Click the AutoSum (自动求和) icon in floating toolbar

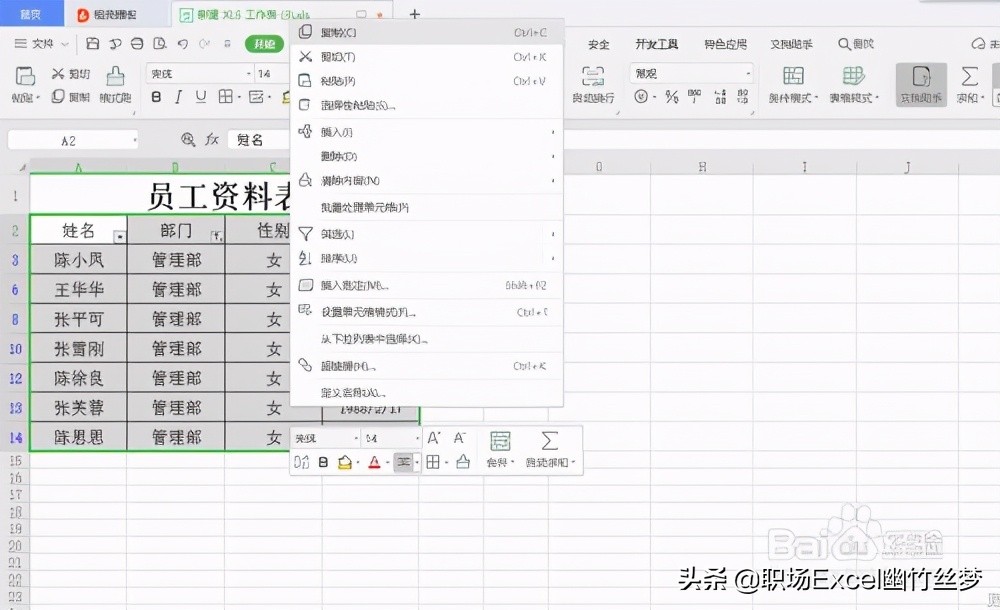547,438
